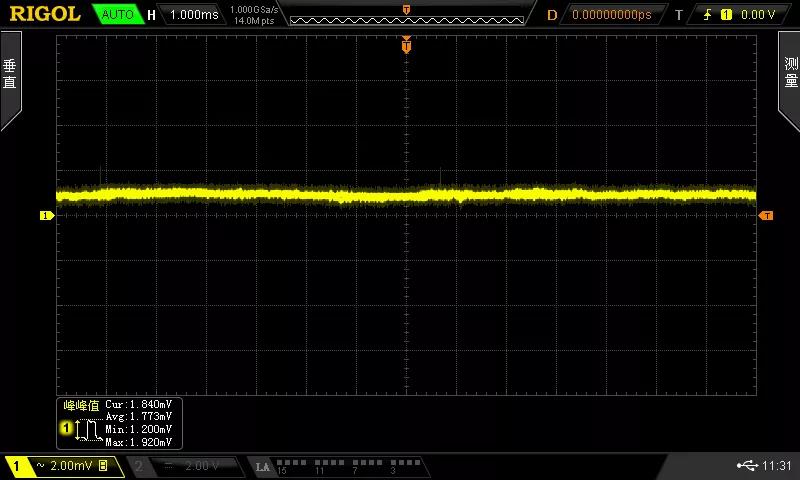Click the rising edge trigger icon
This screenshot has width=800, height=480.
click(707, 15)
